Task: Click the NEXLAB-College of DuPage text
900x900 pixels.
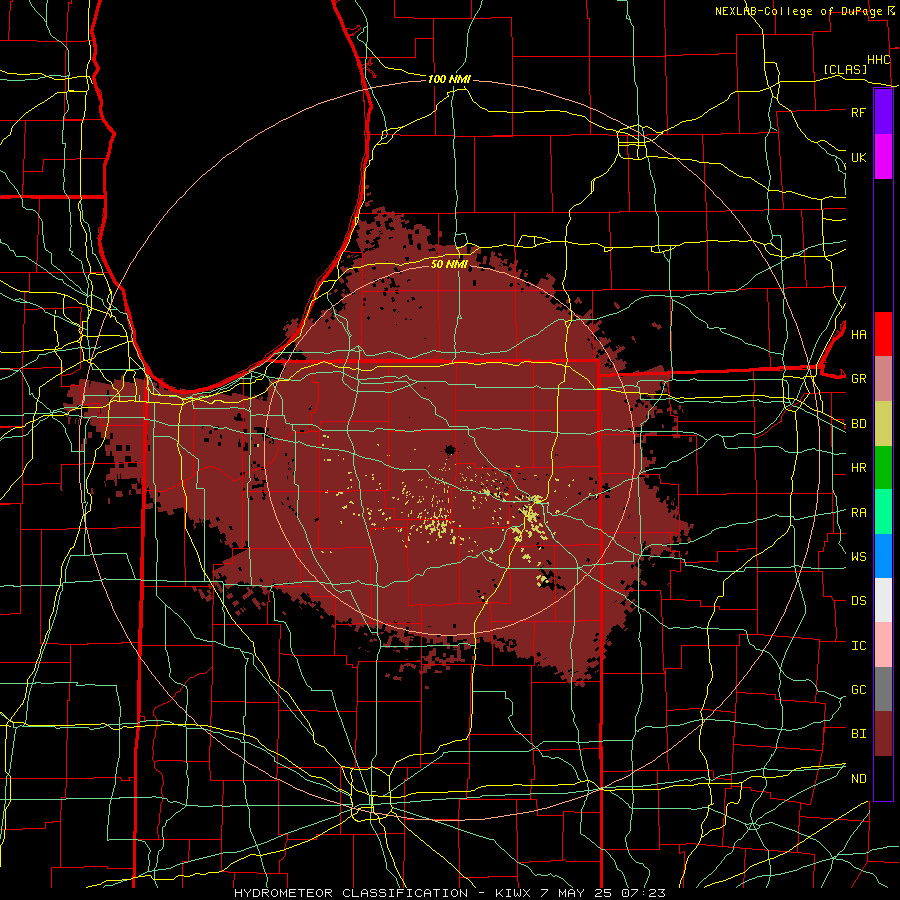Action: 798,11
